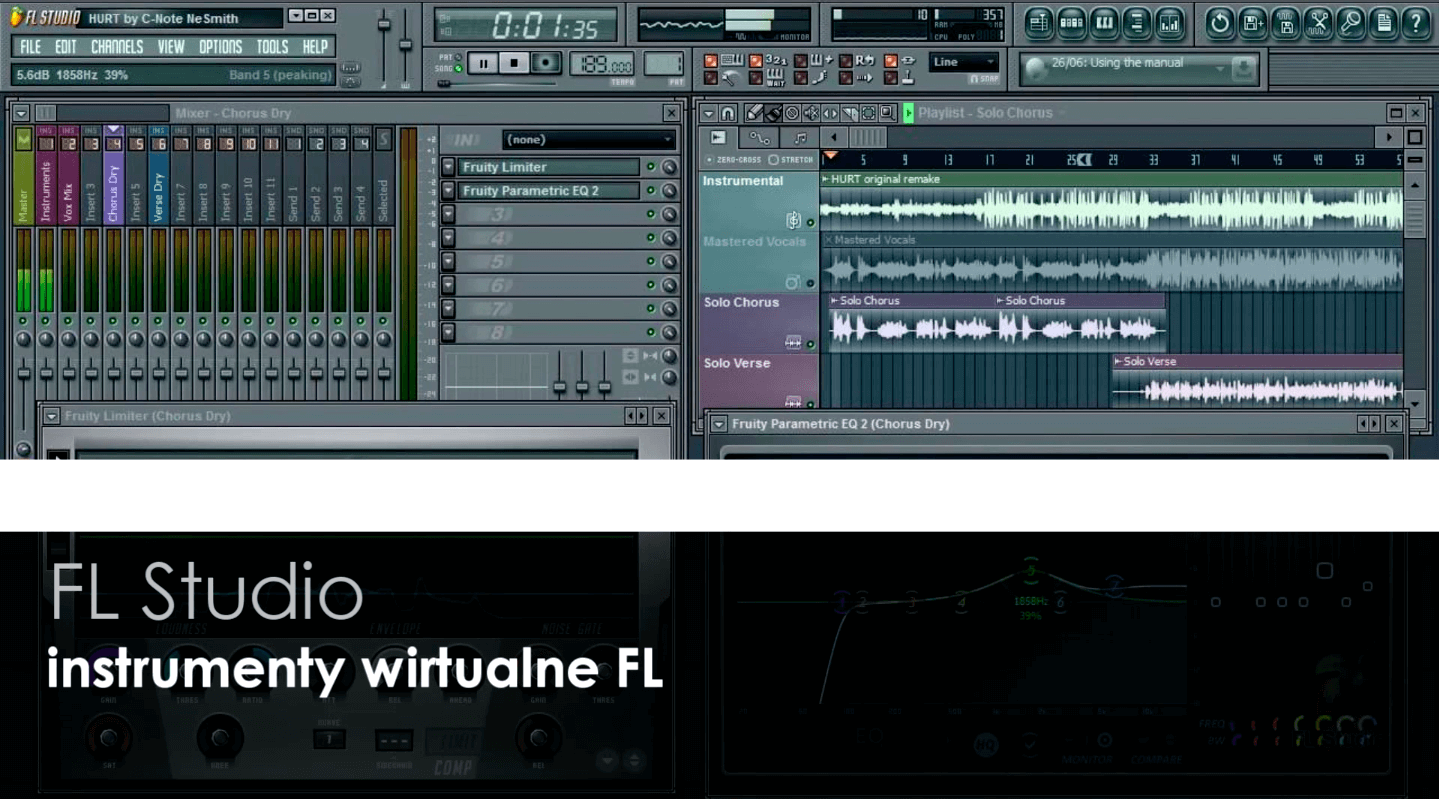This screenshot has width=1439, height=799.
Task: Open the Fruity Limiter slot arrow menu
Action: point(448,167)
